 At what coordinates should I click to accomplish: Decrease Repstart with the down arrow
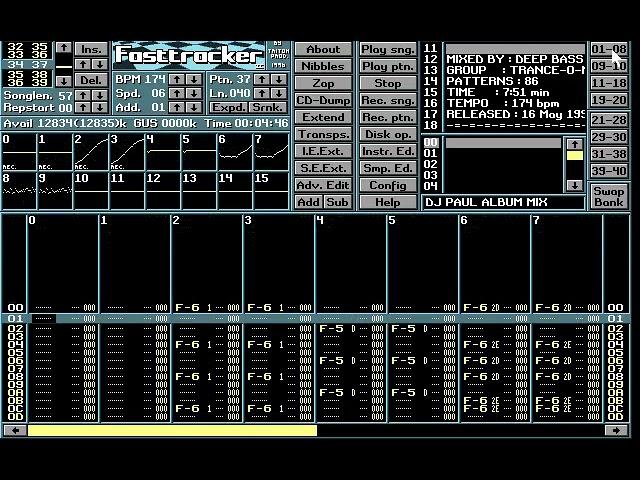click(x=100, y=108)
